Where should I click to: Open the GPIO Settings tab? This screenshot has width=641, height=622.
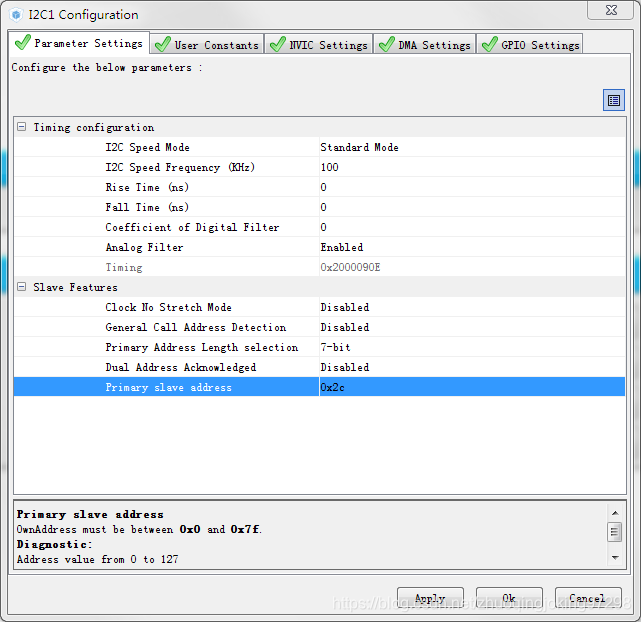530,45
